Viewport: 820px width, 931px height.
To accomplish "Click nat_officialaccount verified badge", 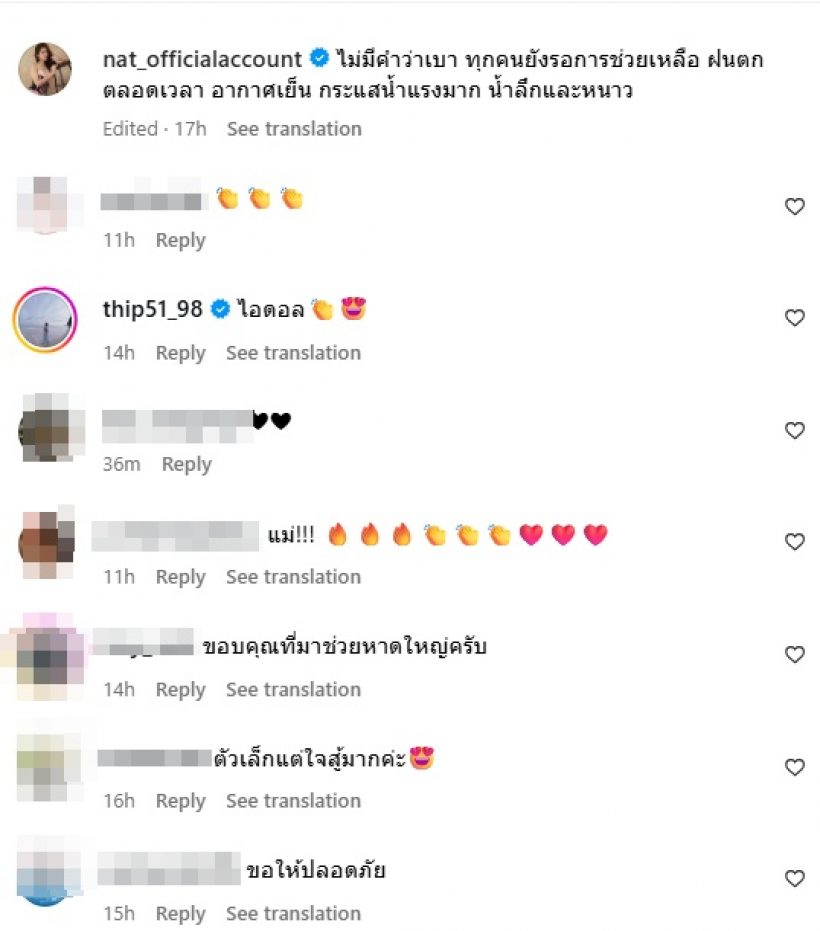I will click(x=319, y=58).
